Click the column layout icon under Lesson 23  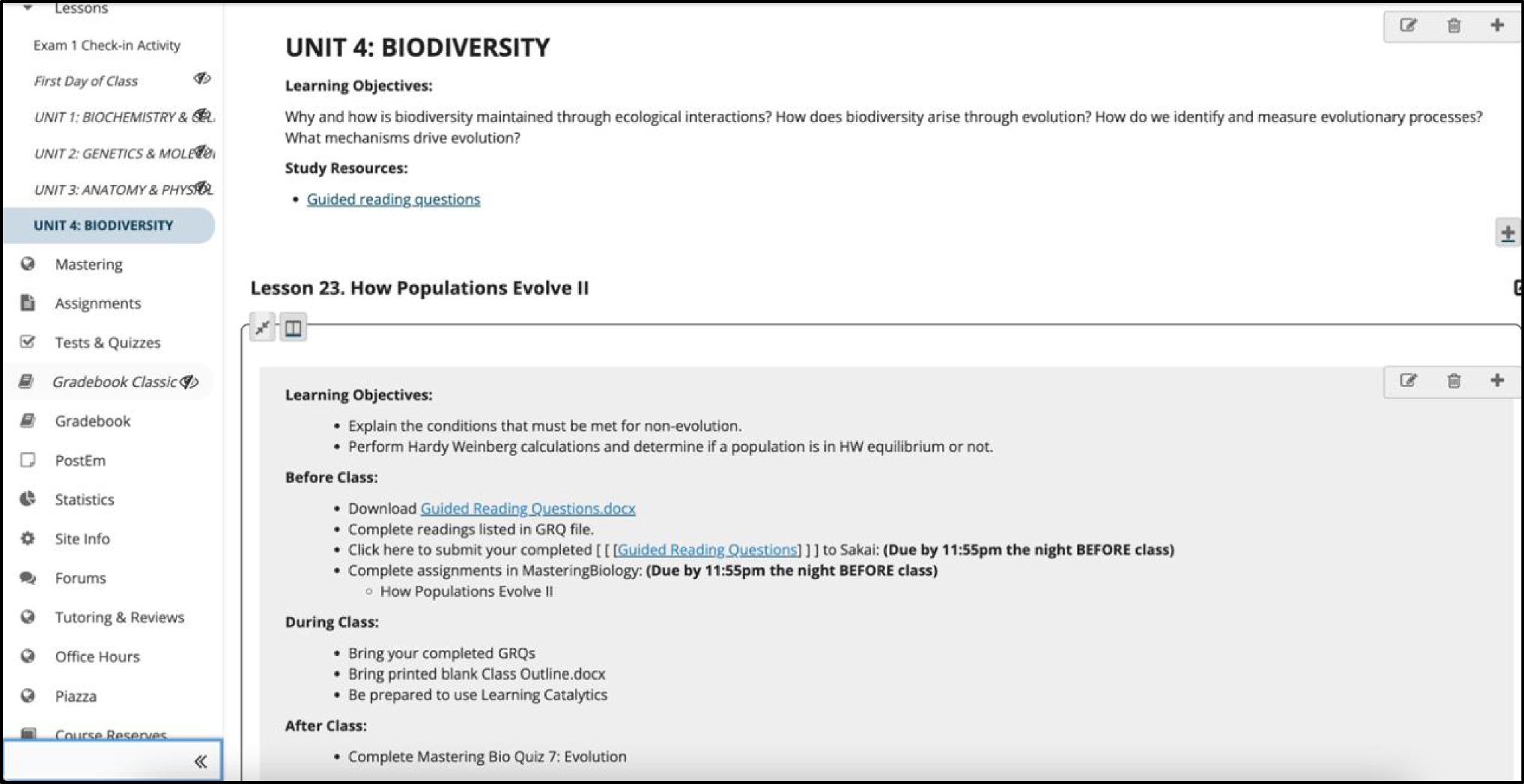294,328
